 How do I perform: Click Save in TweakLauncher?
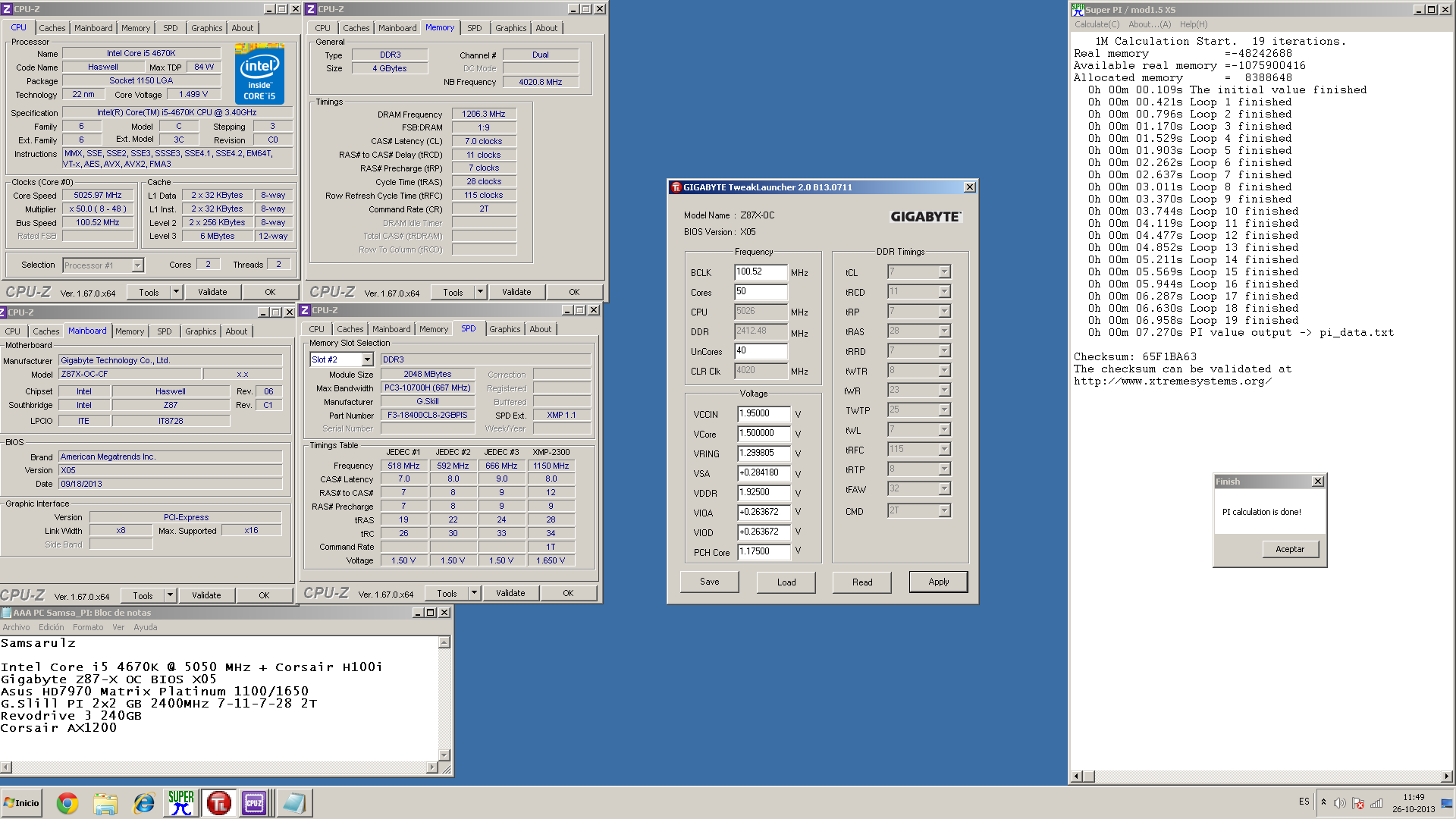tap(709, 582)
